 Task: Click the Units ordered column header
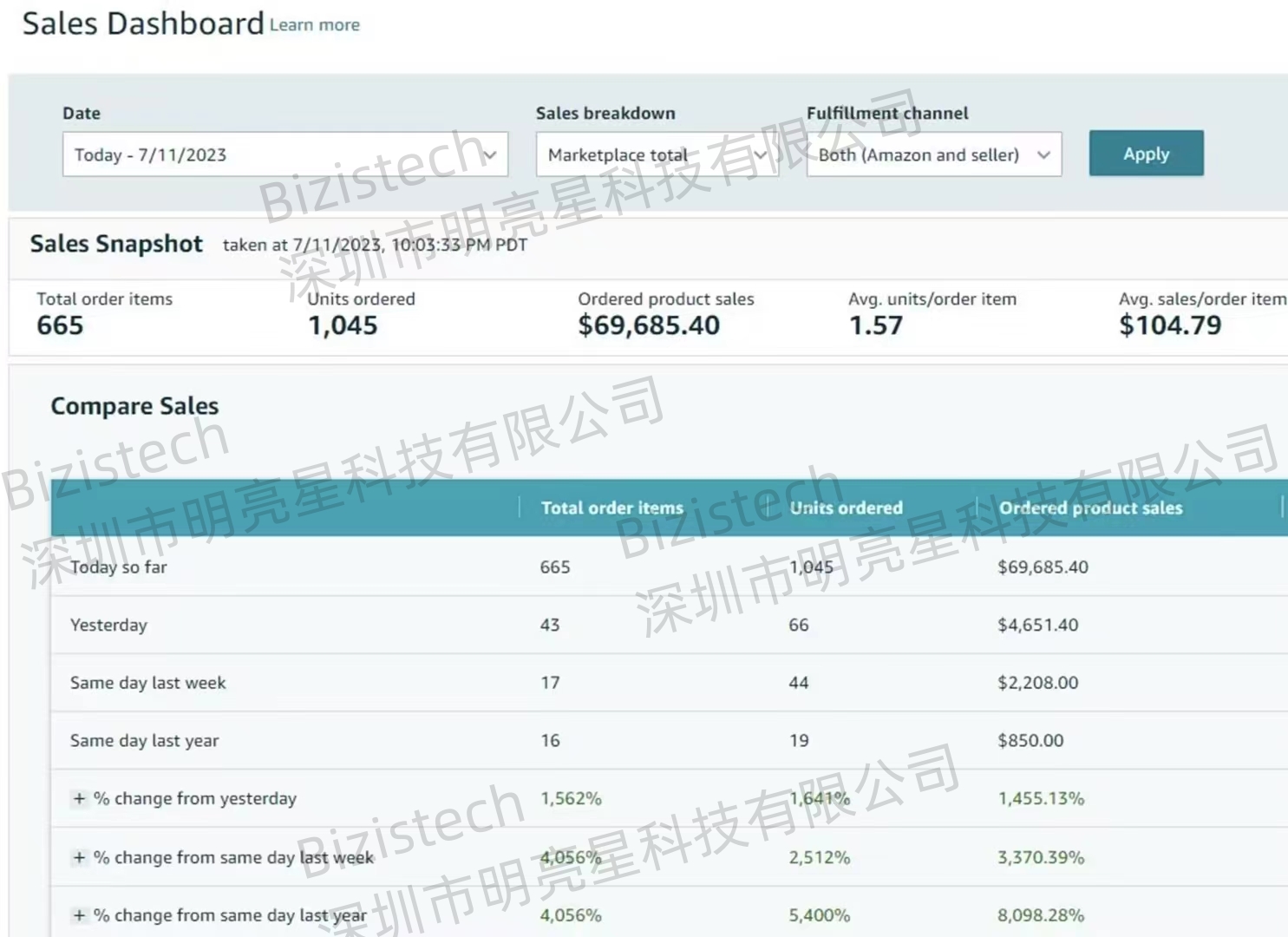coord(846,508)
